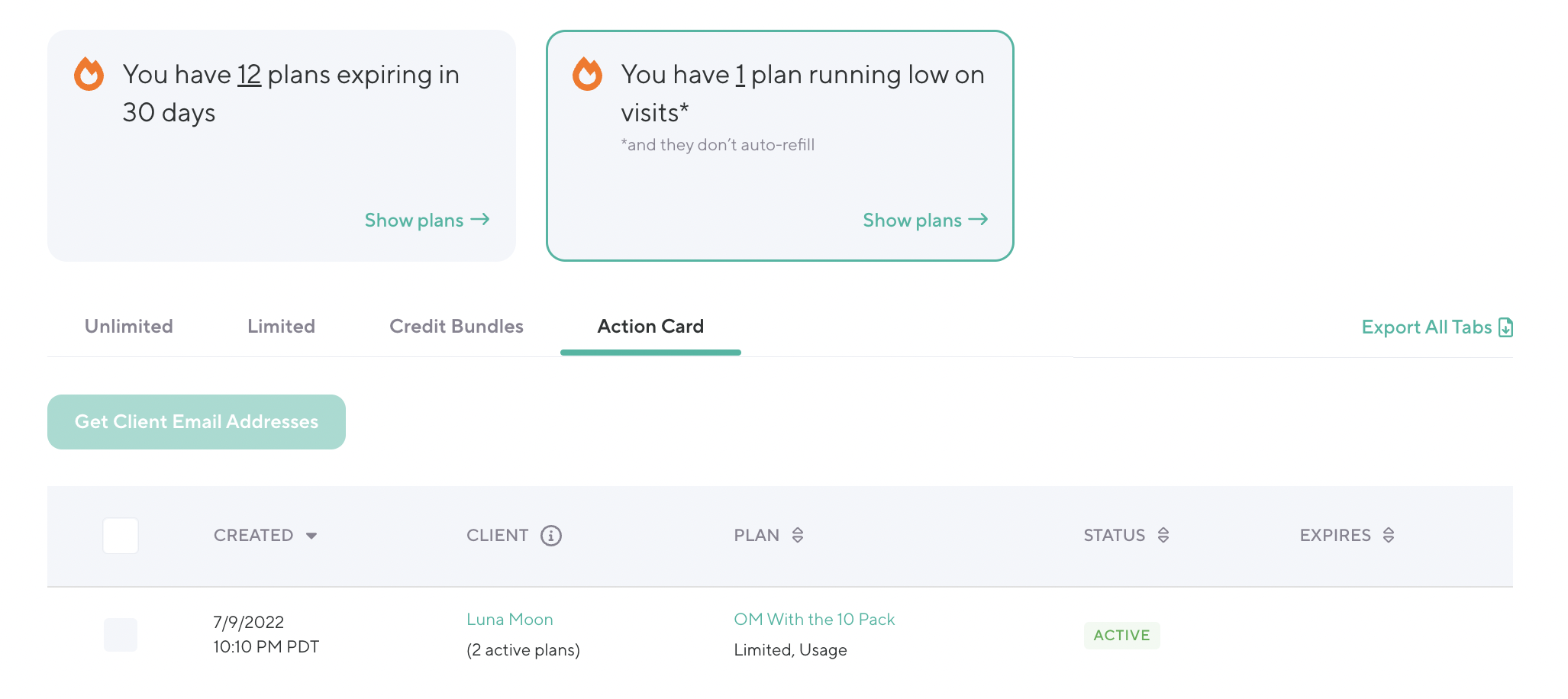Screen dimensions: 1568x699
Task: Switch to the Unlimited tab
Action: coord(128,327)
